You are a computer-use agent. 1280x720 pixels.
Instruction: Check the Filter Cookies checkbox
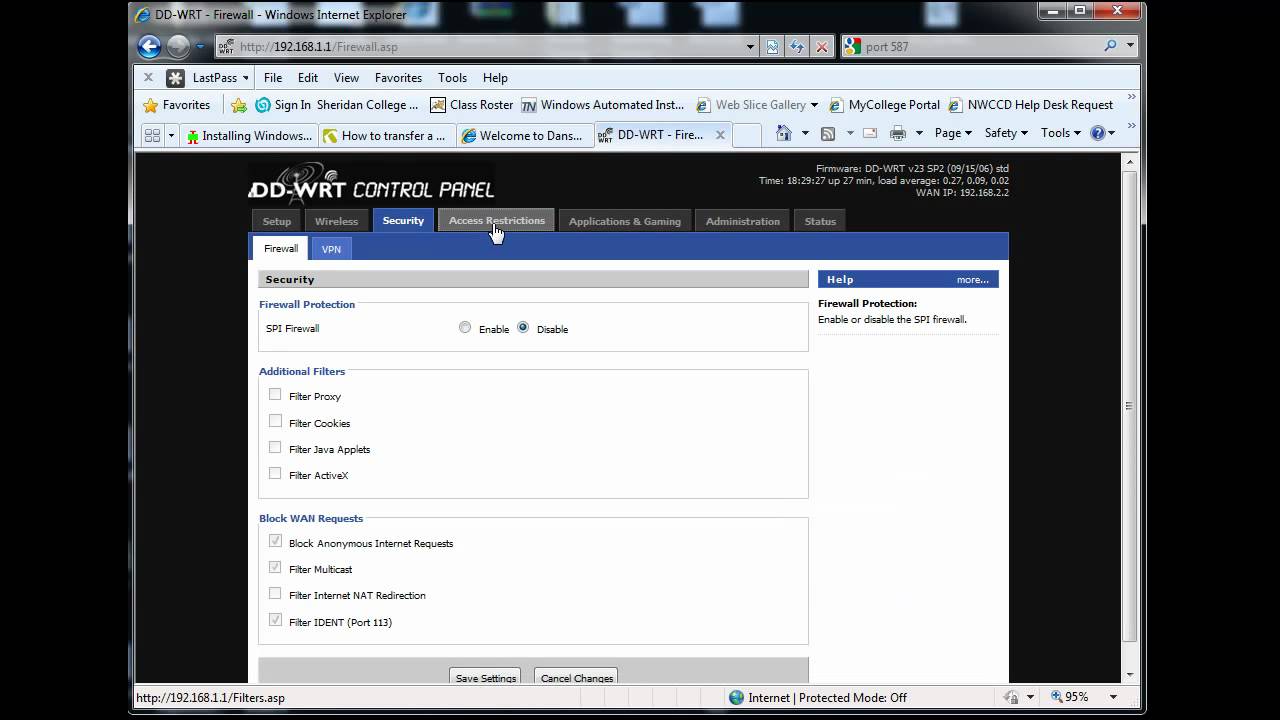[275, 422]
